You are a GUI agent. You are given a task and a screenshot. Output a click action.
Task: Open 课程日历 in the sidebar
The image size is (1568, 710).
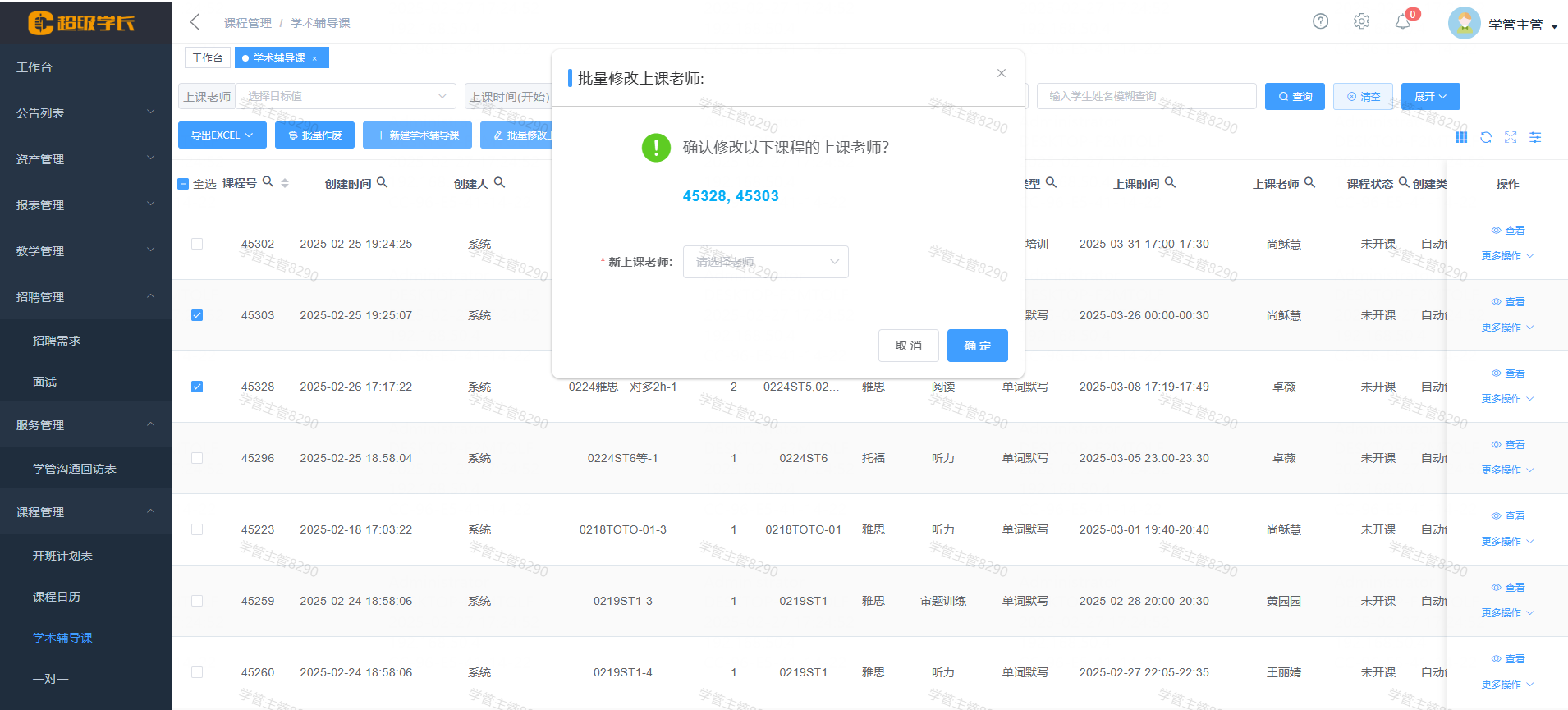pos(57,597)
